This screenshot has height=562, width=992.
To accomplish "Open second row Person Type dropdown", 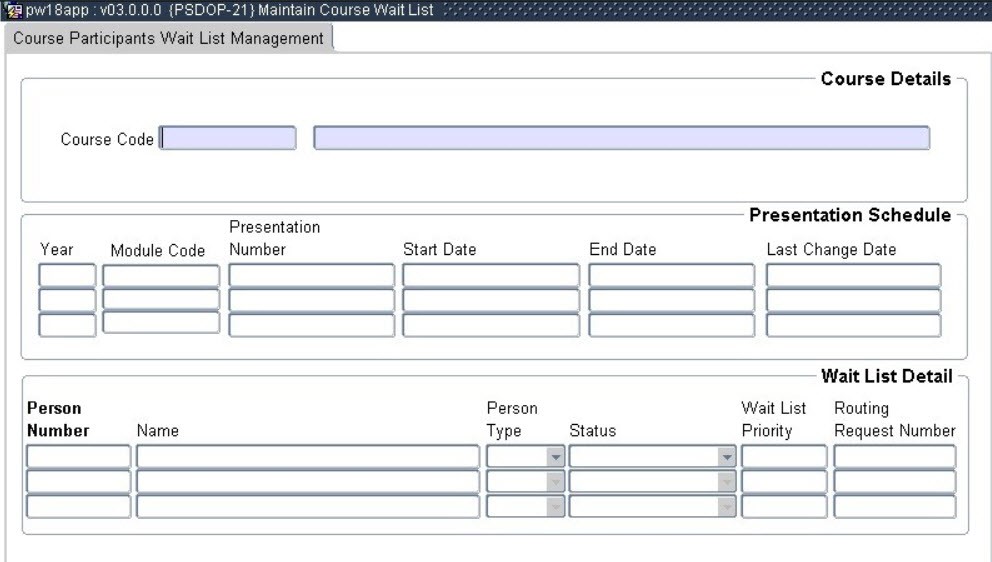I will click(555, 482).
